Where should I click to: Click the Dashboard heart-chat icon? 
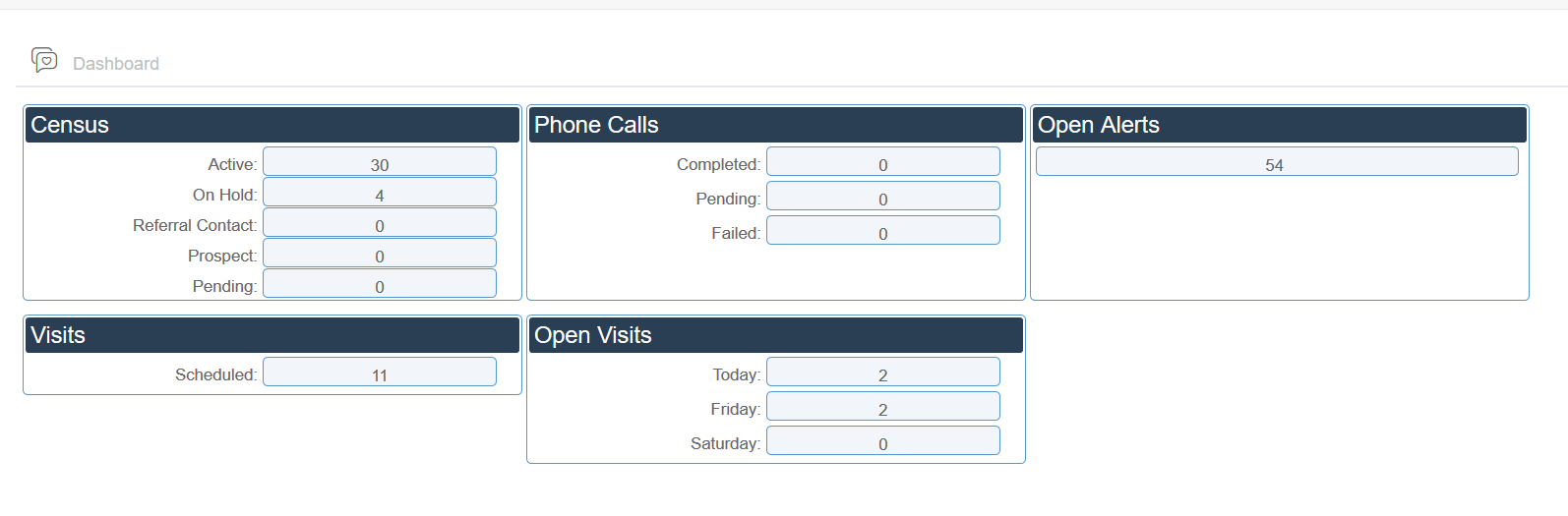(x=44, y=60)
